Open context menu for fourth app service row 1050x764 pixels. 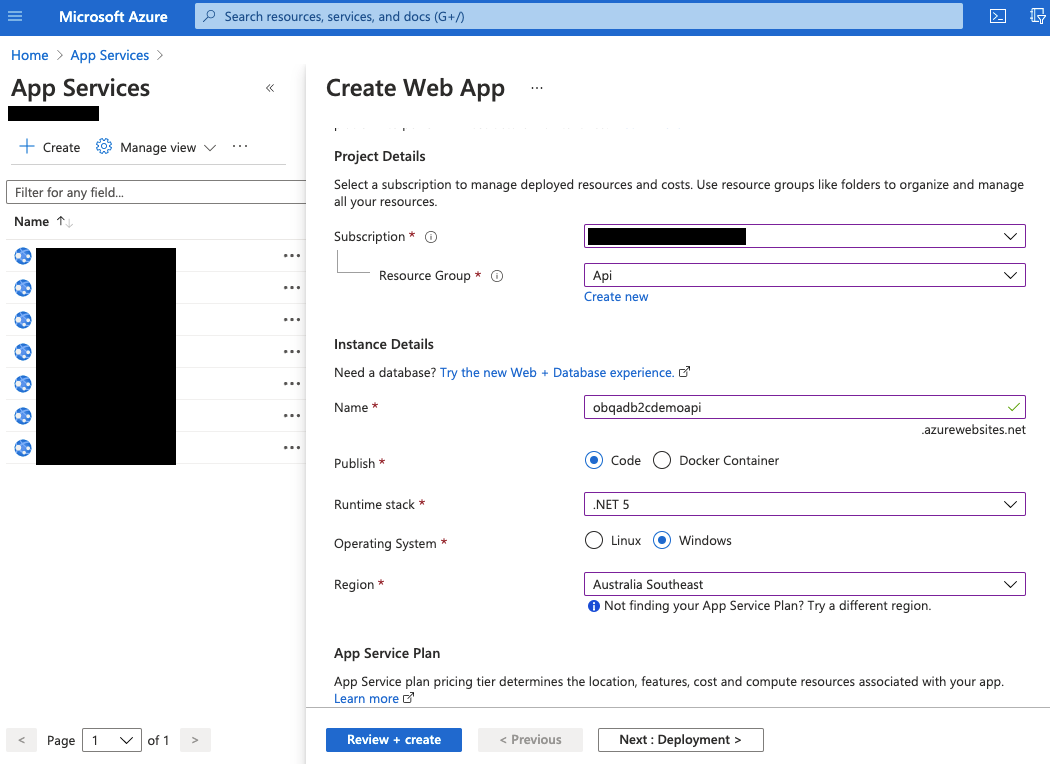(x=292, y=352)
